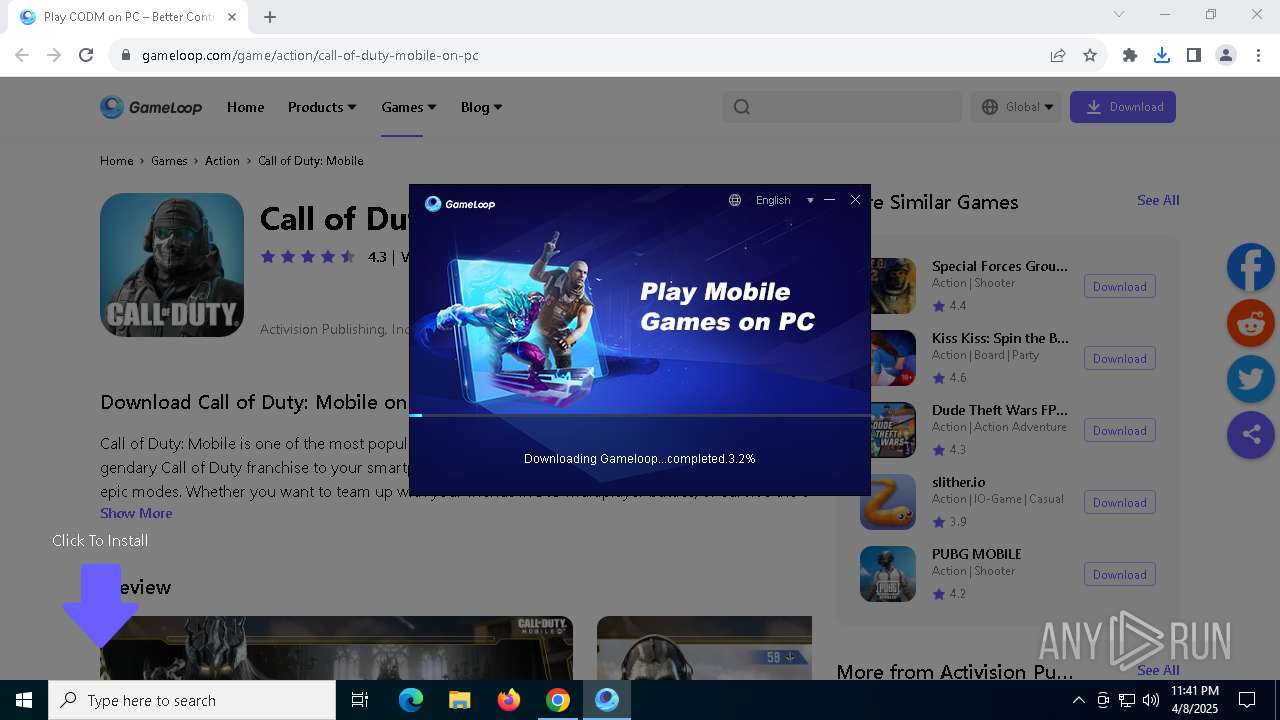
Task: Go to Action breadcrumb link
Action: 222,161
